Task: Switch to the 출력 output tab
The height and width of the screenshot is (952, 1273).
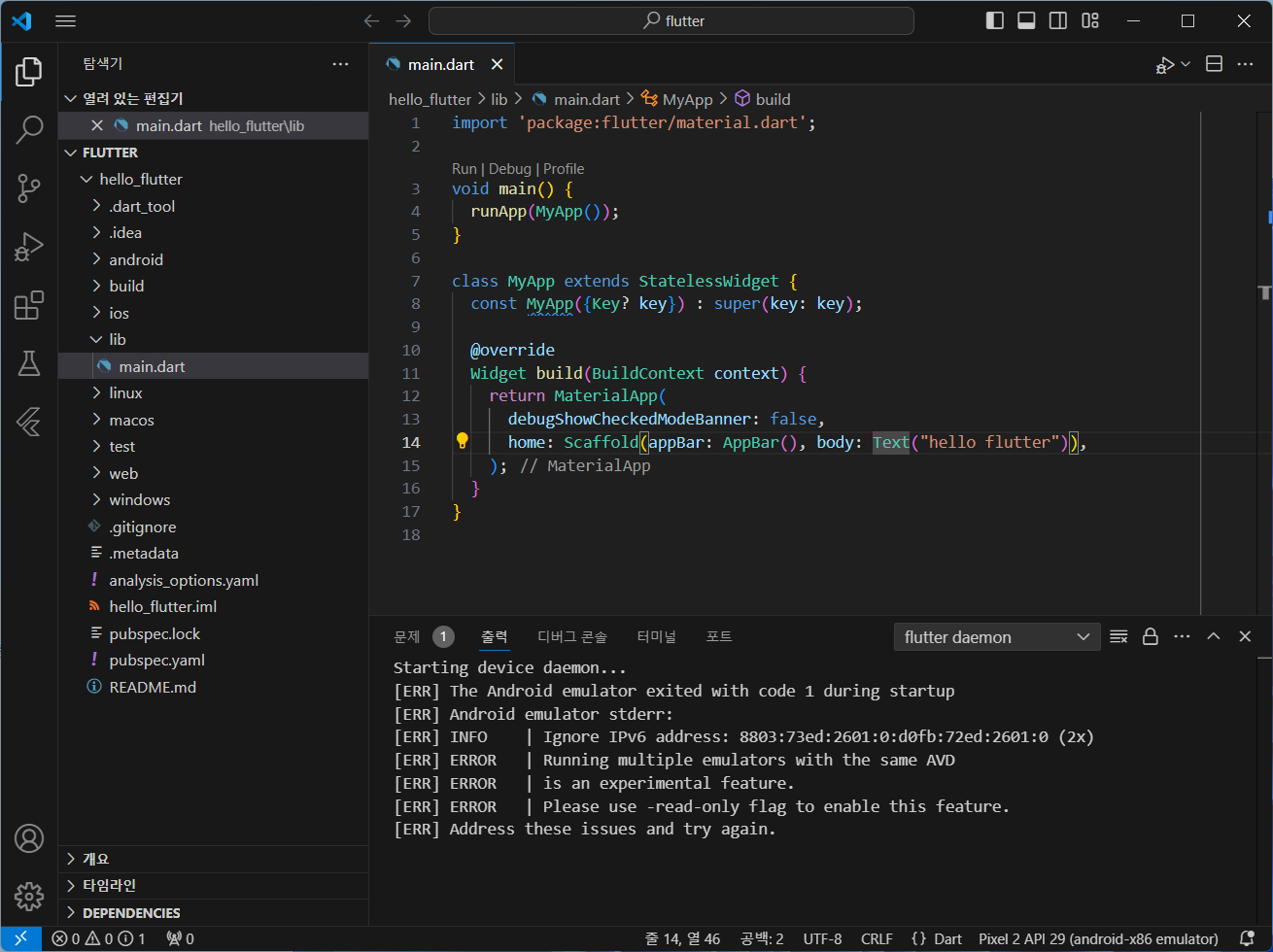Action: [495, 637]
